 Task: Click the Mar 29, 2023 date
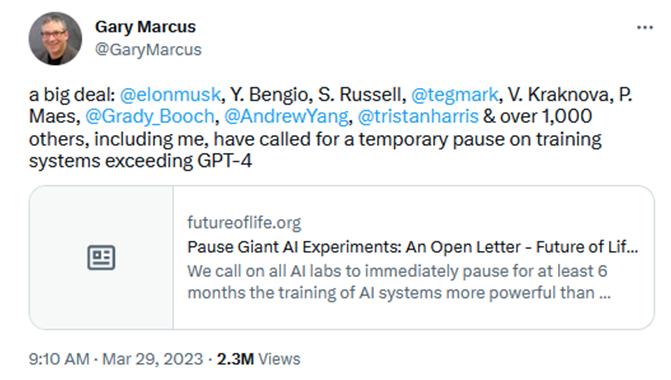[x=153, y=359]
